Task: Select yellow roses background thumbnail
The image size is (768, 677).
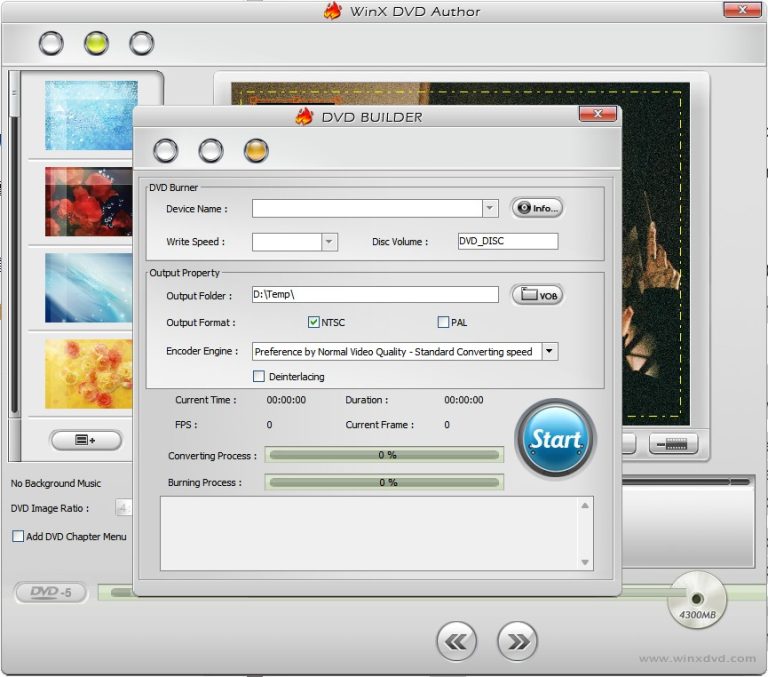Action: point(89,374)
